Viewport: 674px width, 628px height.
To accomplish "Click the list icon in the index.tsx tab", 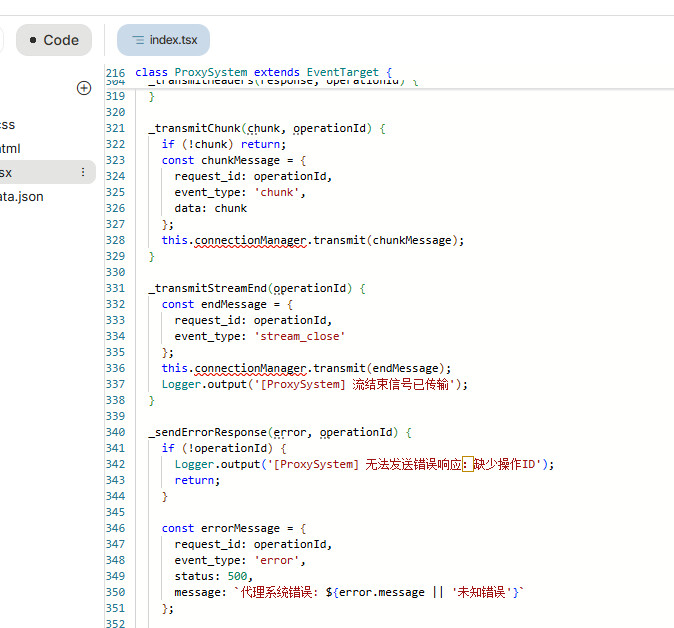I will coord(137,40).
